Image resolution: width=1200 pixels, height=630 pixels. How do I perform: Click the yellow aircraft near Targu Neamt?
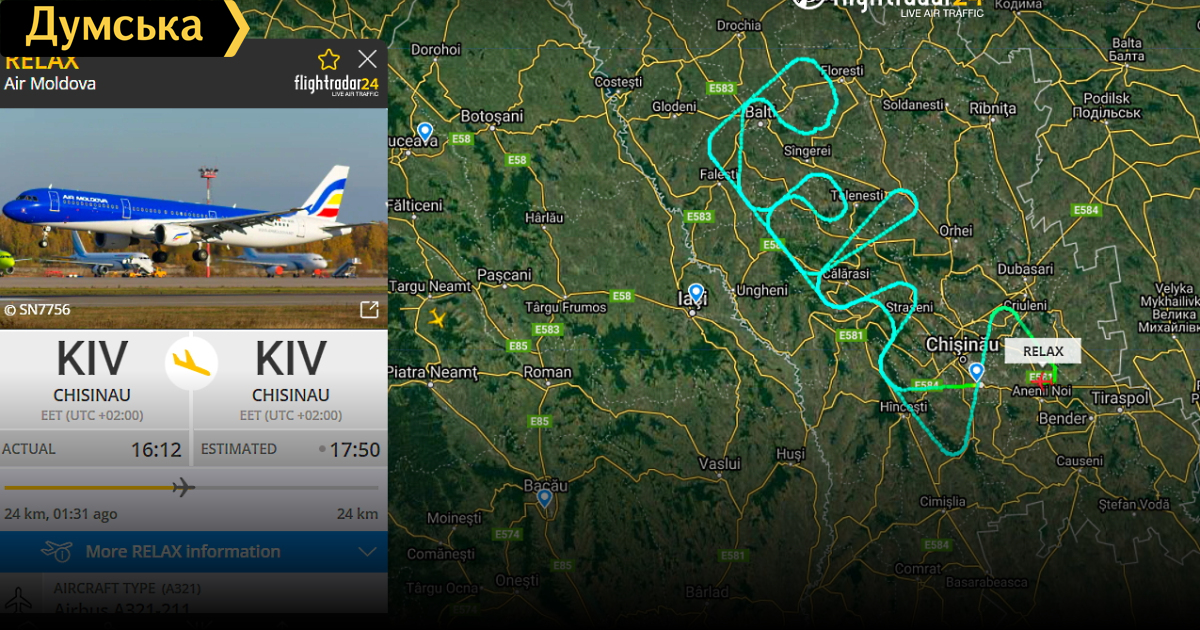tap(437, 319)
